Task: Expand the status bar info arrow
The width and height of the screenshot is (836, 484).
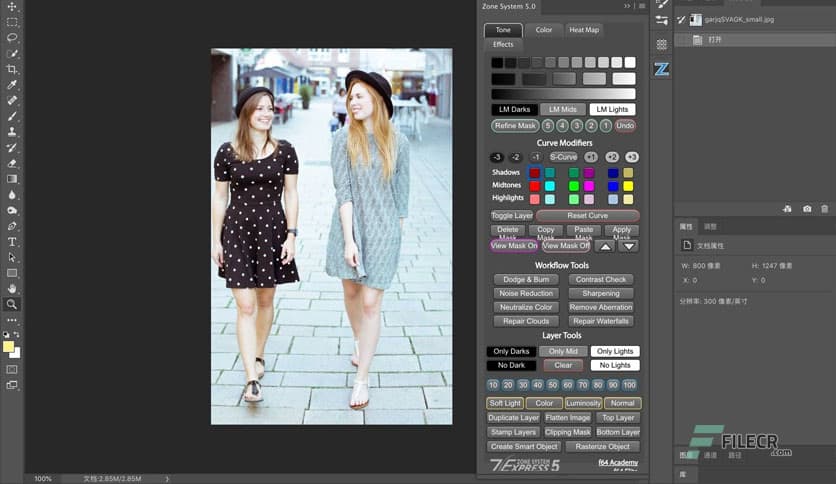Action: click(x=167, y=479)
